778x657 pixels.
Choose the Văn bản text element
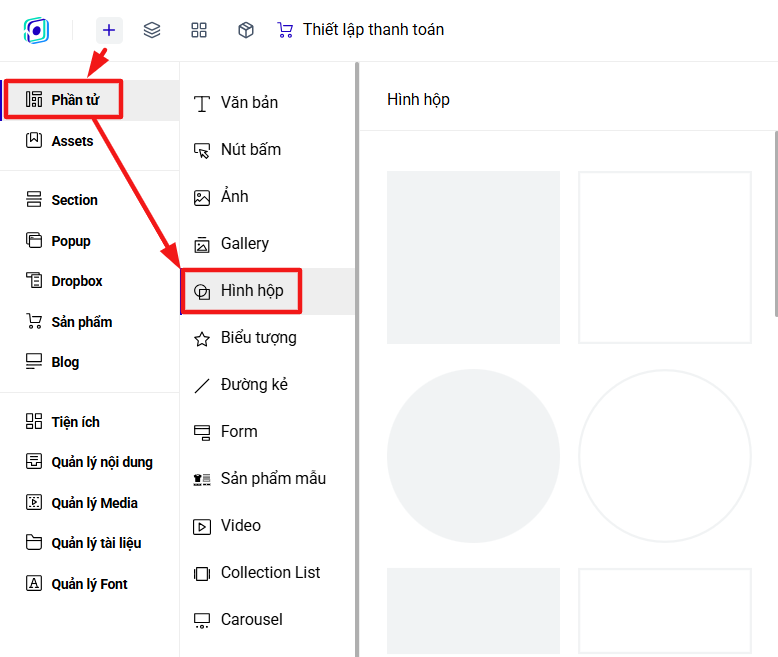point(267,103)
